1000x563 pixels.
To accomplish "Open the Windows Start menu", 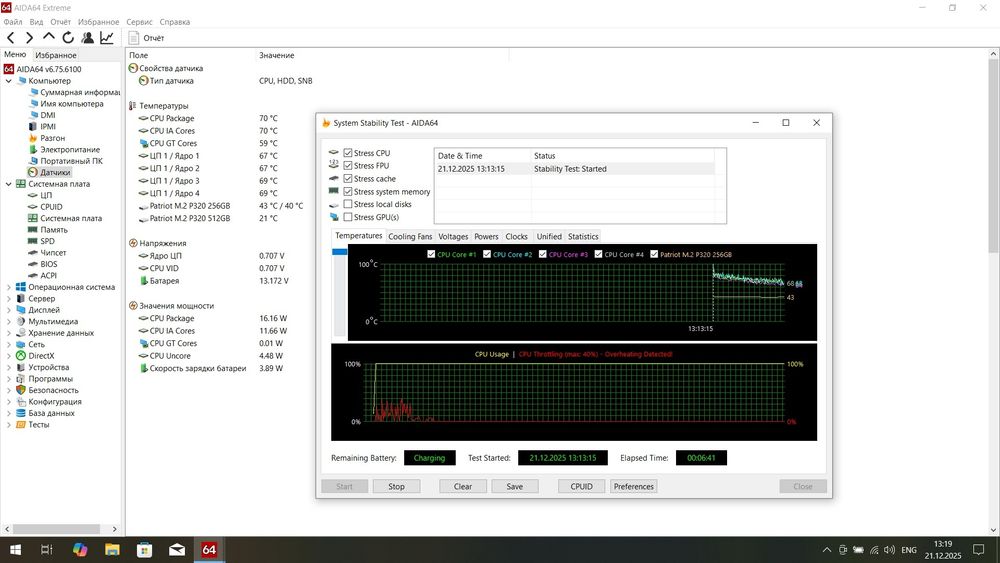I will [x=15, y=550].
